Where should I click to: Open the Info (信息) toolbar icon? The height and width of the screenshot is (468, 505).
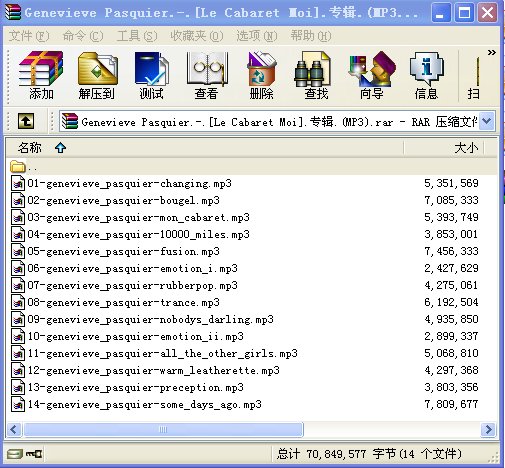point(426,75)
